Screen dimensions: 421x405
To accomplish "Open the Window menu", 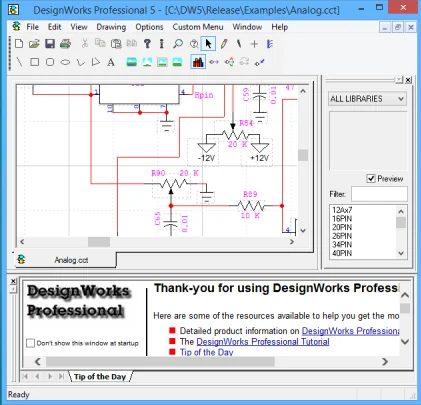I will 247,27.
